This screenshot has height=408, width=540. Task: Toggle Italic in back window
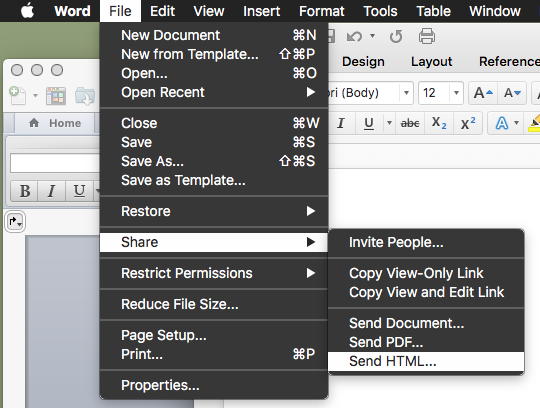tap(52, 191)
